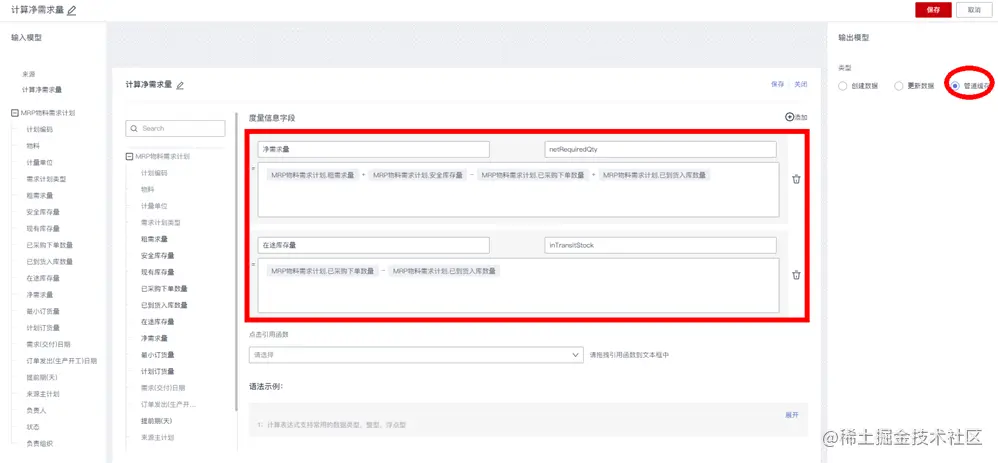The image size is (998, 463).
Task: Select 计划订货量 in the dialog field tree
Action: tap(157, 371)
